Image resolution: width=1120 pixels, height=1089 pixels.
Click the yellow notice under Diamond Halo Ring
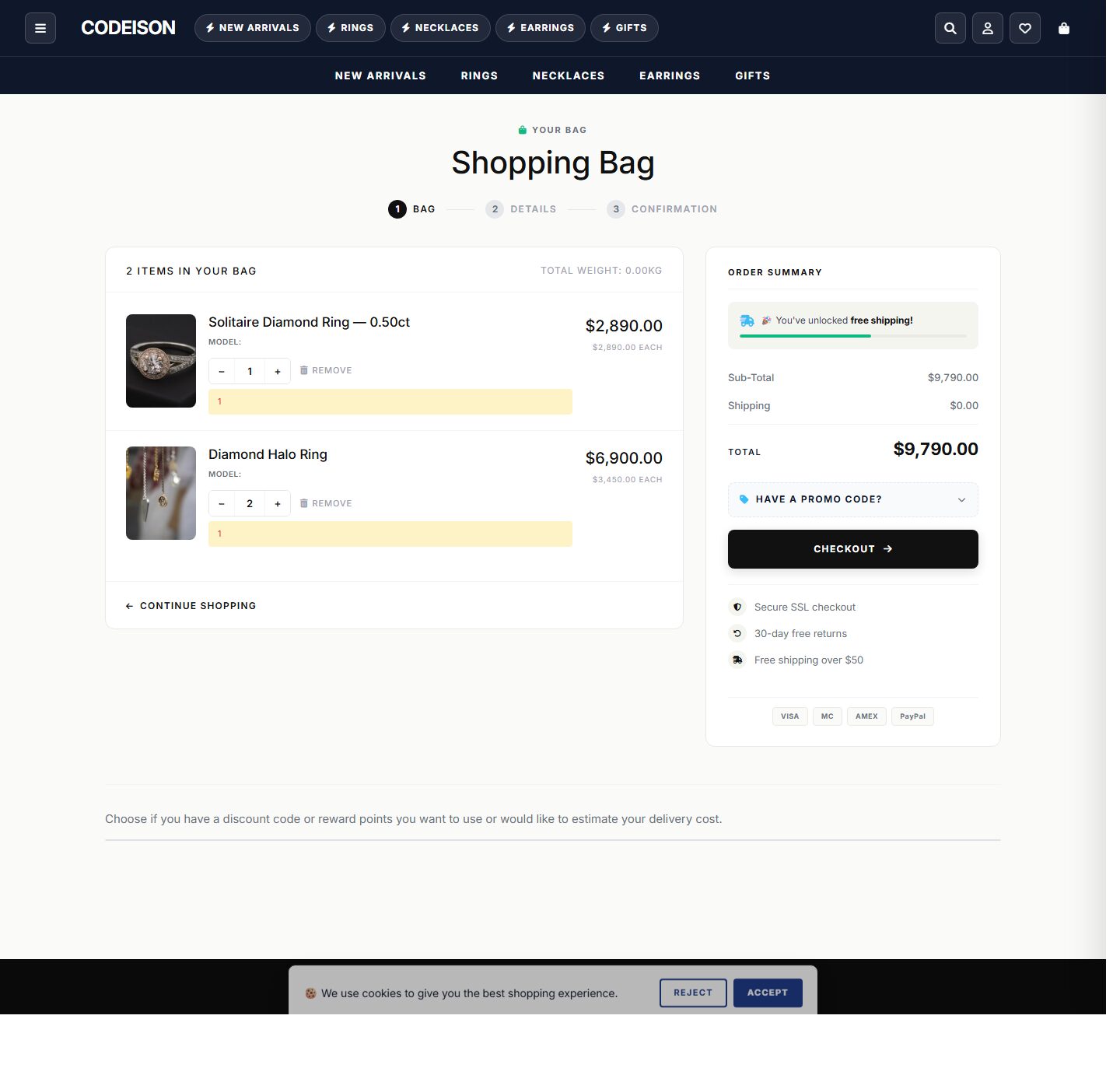pos(390,534)
